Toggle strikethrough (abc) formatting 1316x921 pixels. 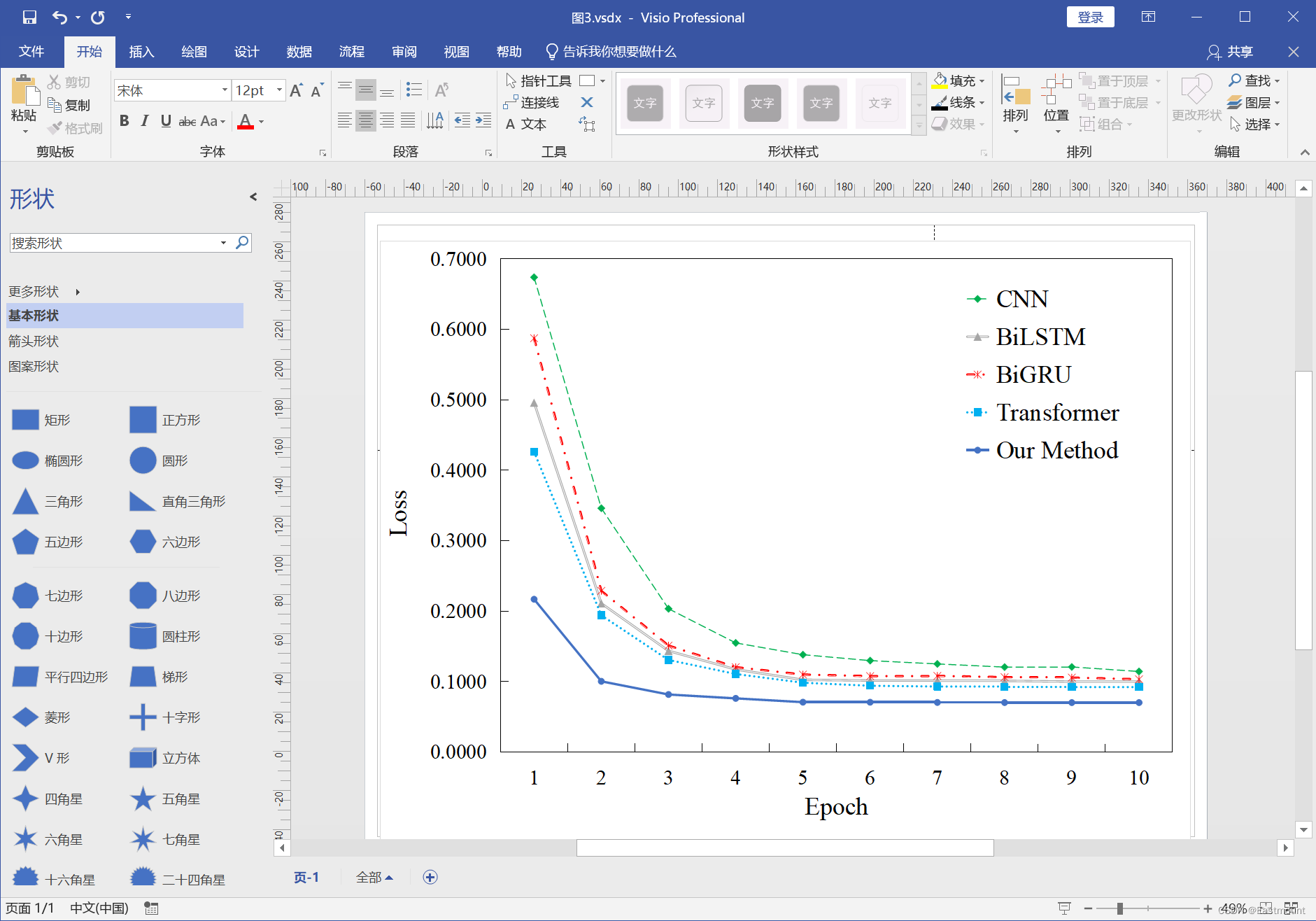pyautogui.click(x=188, y=121)
